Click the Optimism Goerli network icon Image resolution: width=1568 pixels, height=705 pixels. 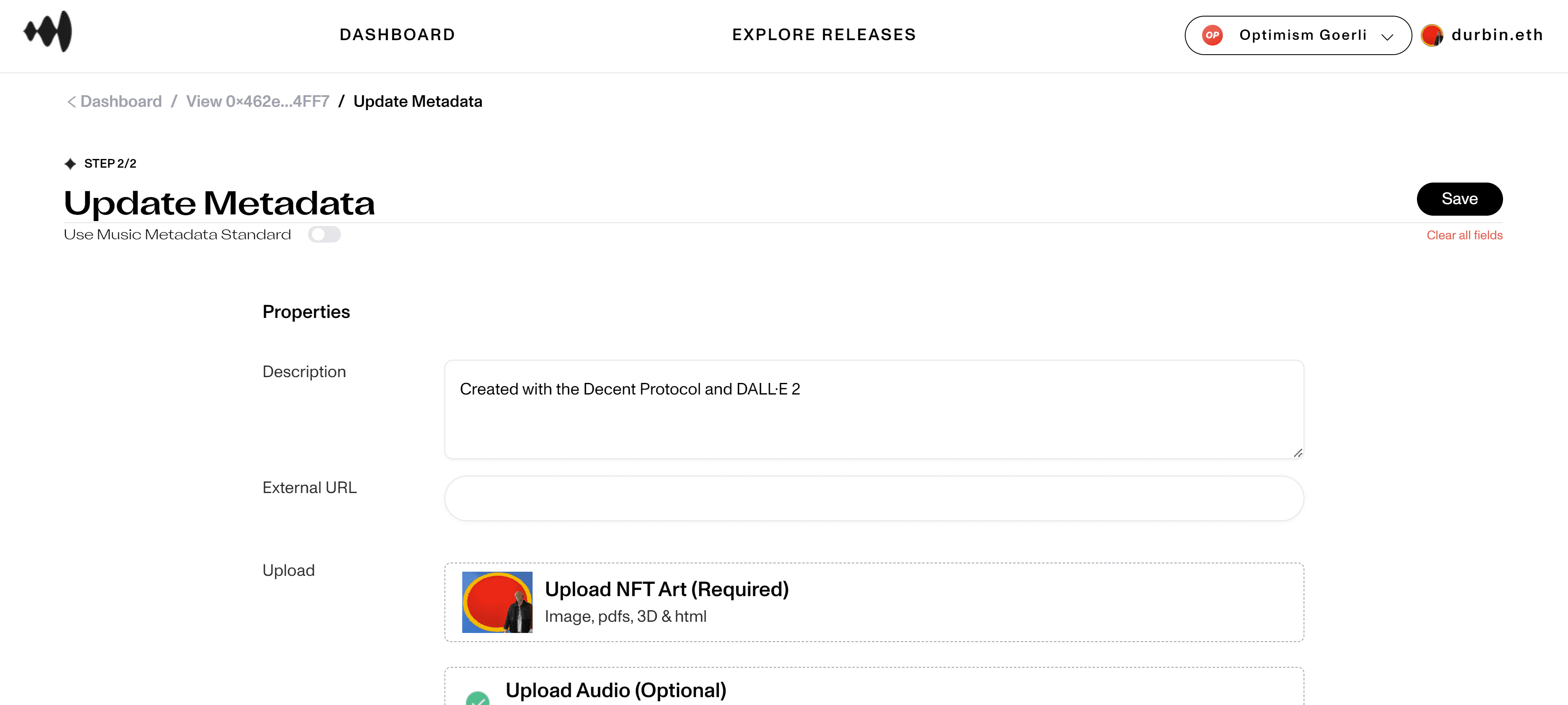(1212, 35)
